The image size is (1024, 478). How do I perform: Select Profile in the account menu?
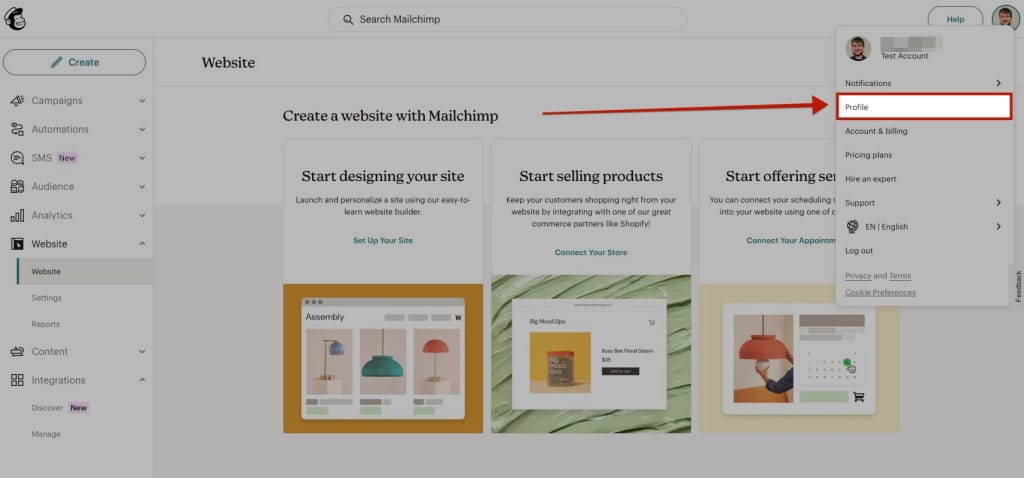point(924,107)
